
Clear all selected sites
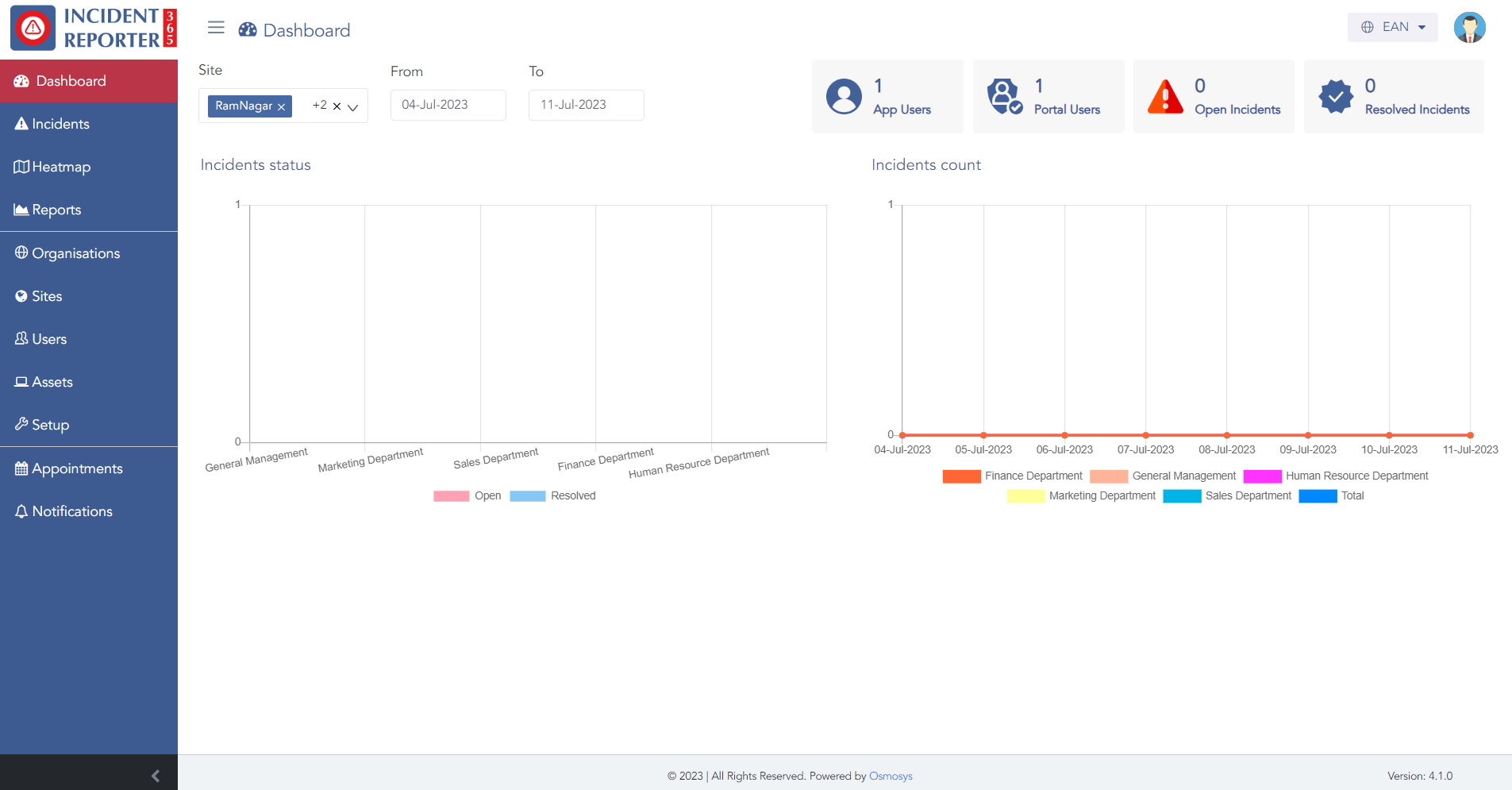(x=337, y=106)
